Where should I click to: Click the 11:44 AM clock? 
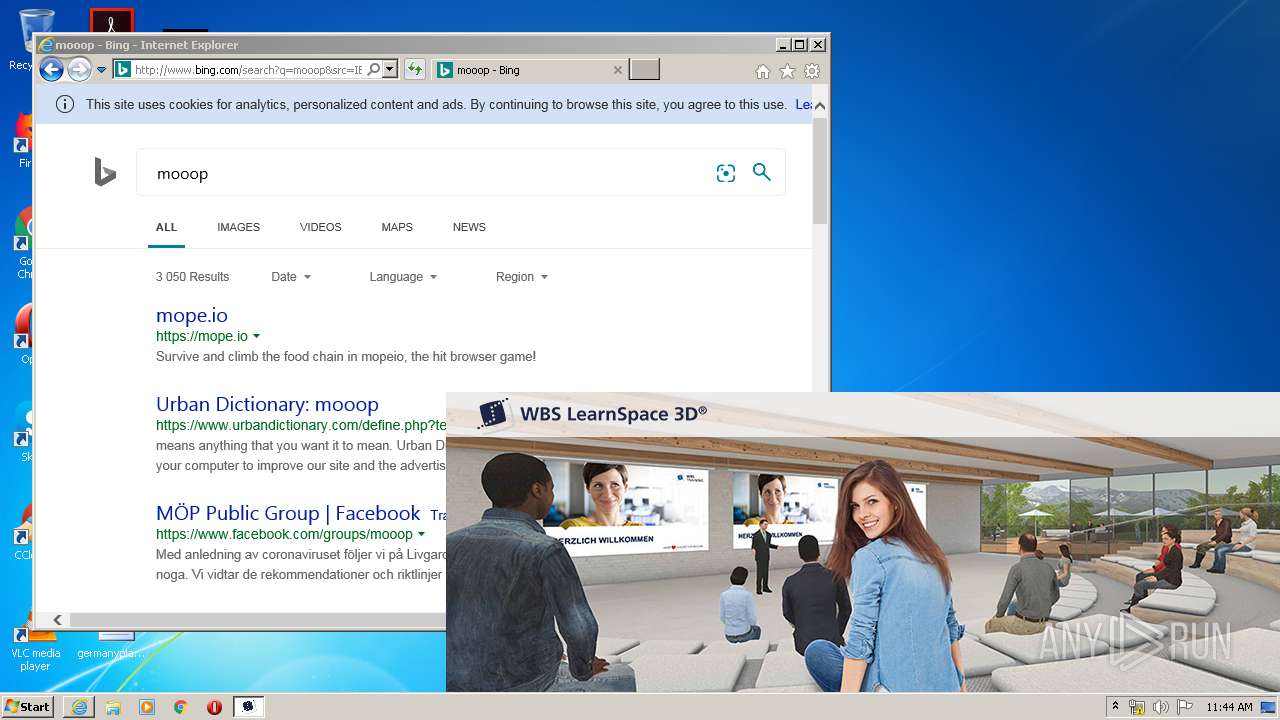pos(1229,707)
